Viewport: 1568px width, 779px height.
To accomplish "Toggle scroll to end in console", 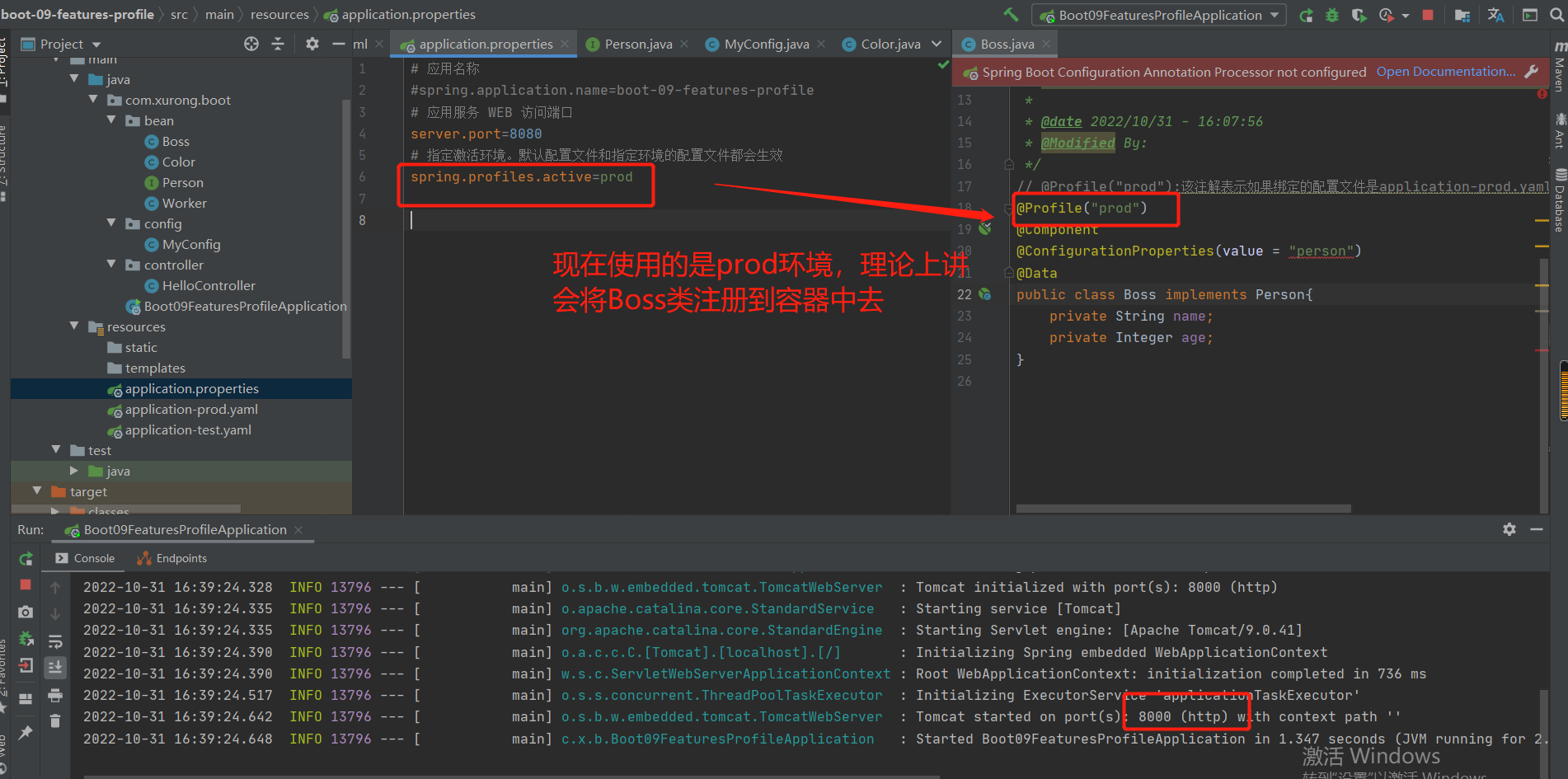I will 55,667.
